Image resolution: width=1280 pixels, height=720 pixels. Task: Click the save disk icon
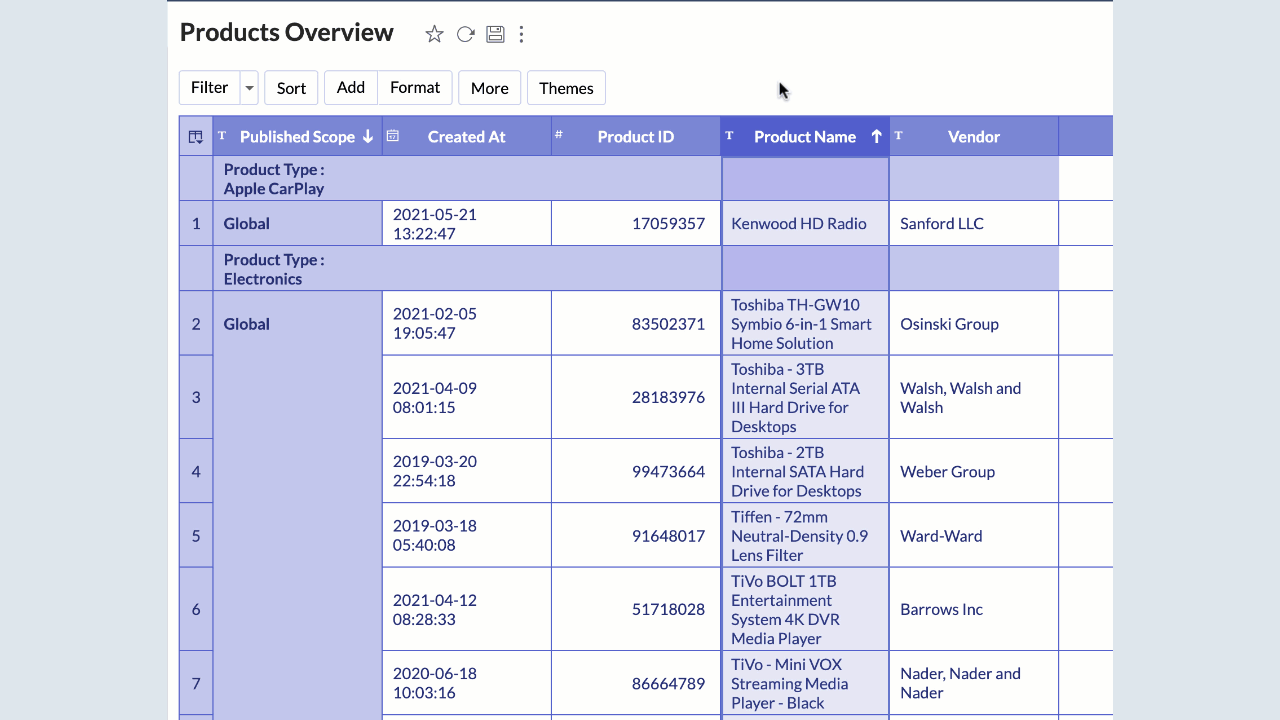tap(495, 34)
